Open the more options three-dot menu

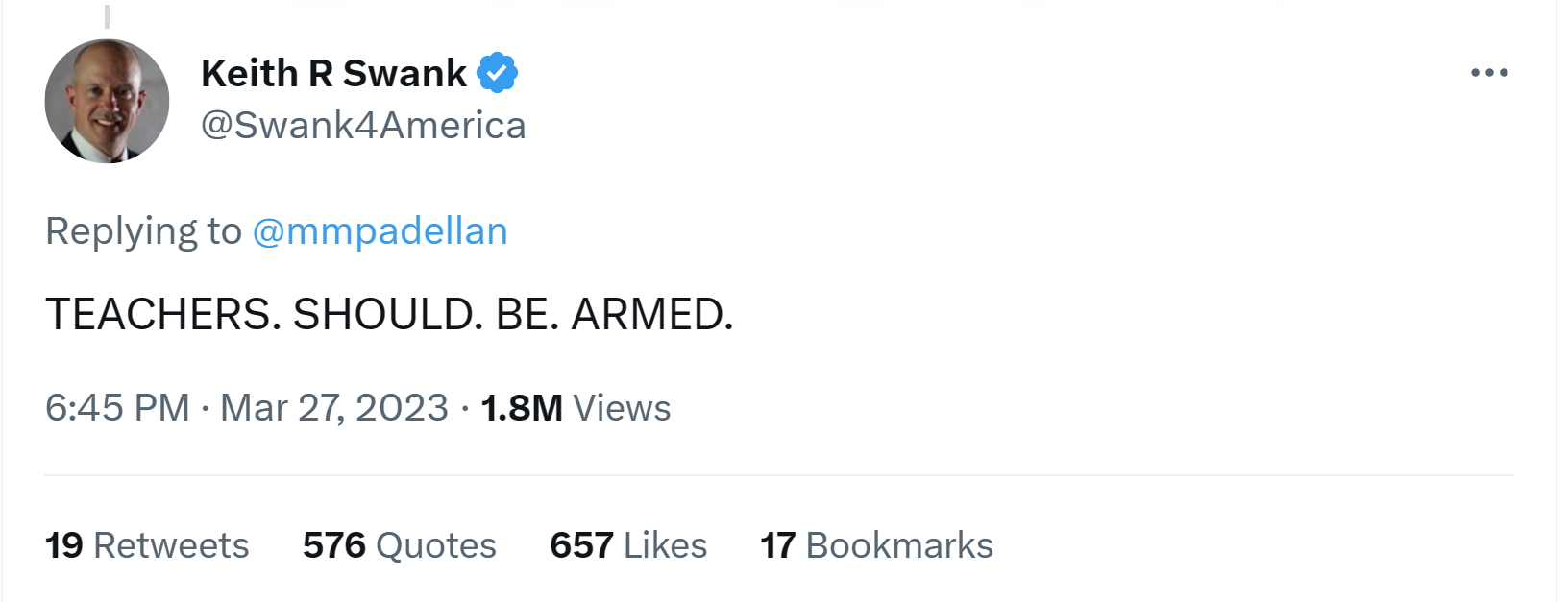click(1488, 73)
